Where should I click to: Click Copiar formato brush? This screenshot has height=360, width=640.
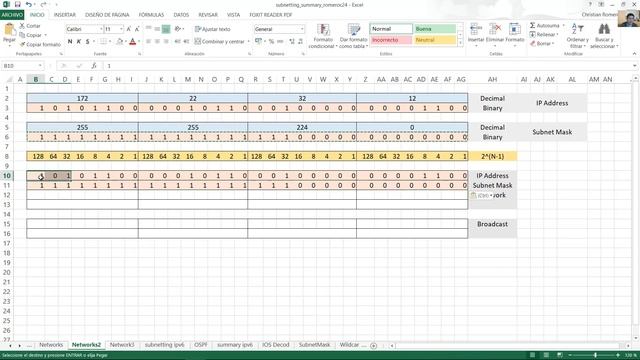[22, 44]
